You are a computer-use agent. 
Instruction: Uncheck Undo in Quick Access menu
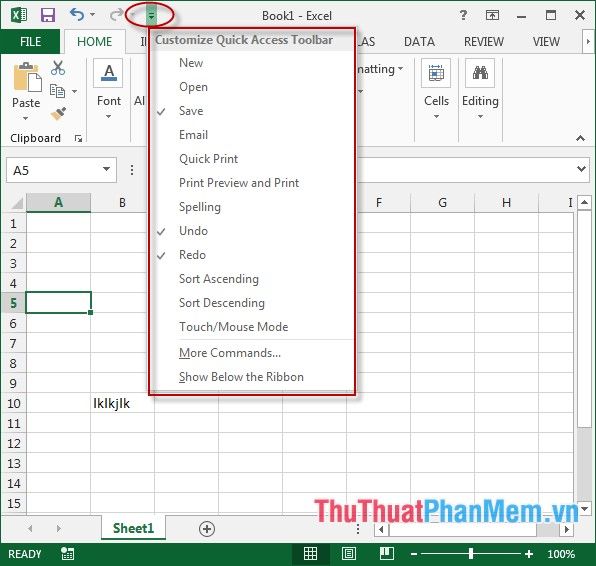point(252,231)
